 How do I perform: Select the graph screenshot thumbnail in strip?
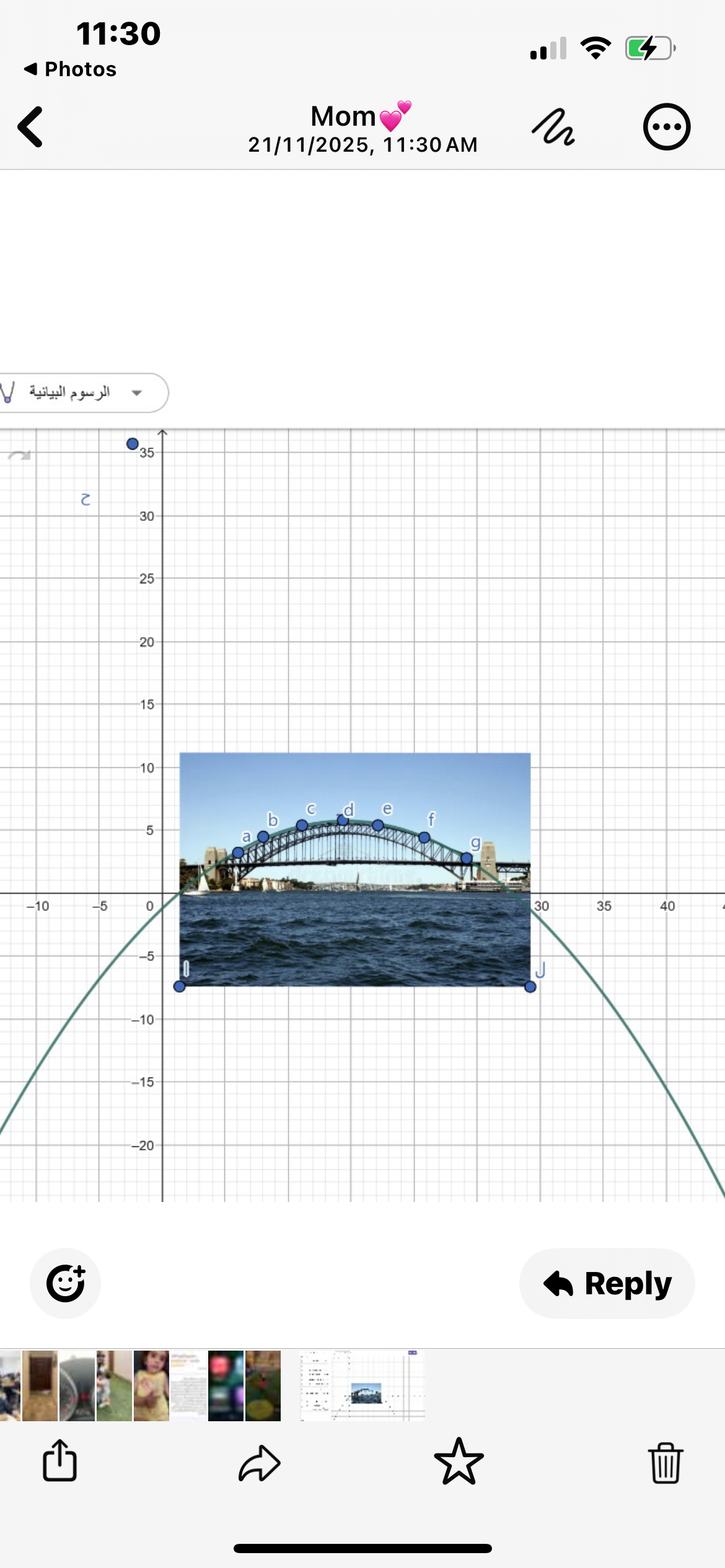click(362, 1386)
